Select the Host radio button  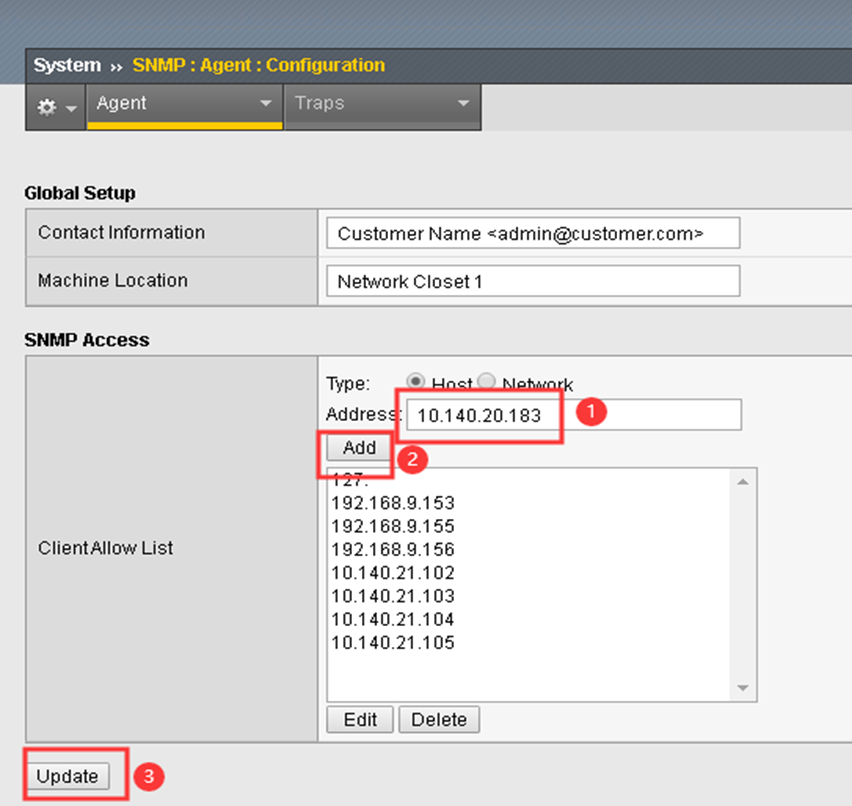(416, 380)
